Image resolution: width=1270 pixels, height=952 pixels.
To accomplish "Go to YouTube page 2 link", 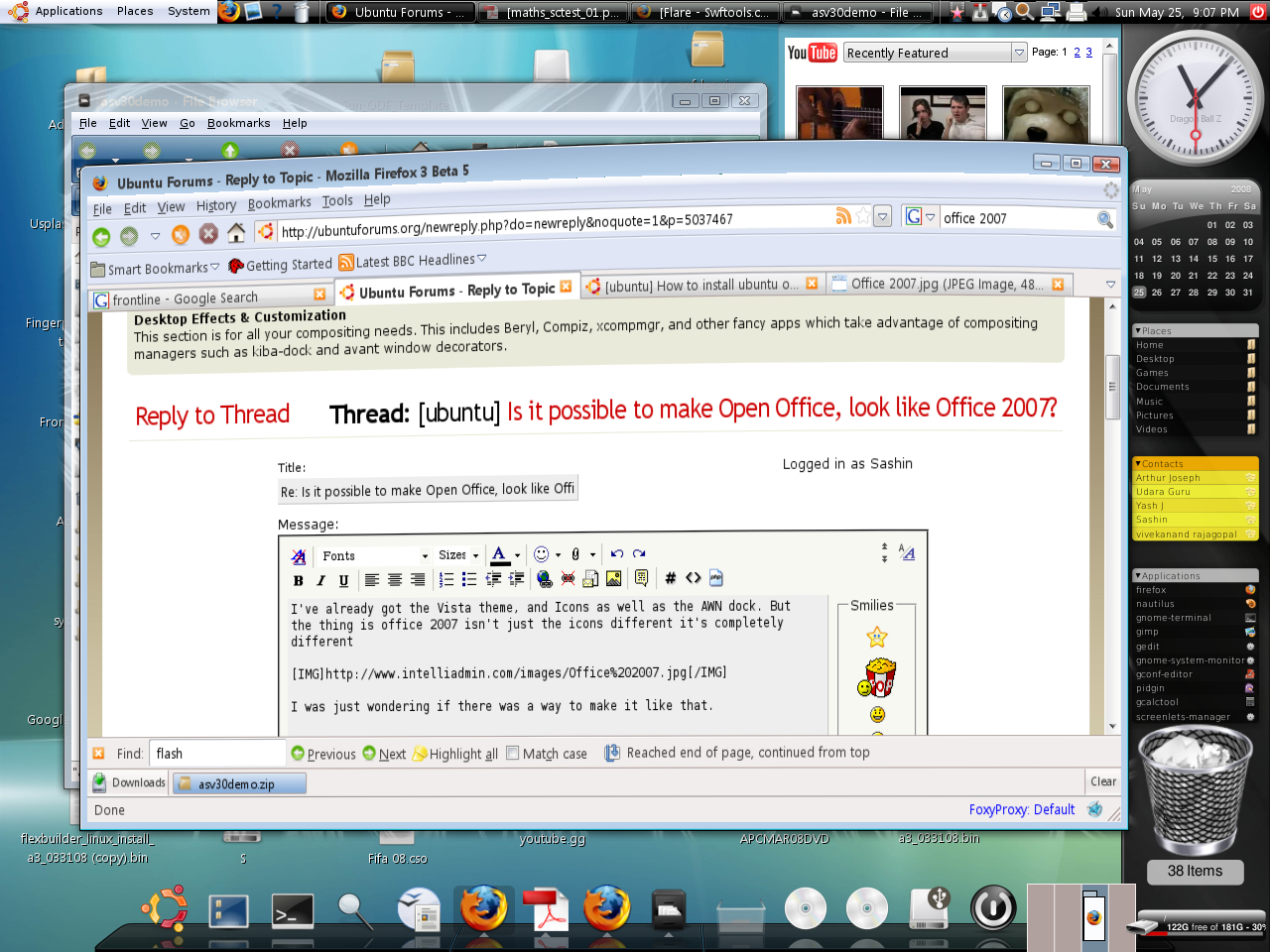I will pos(1077,52).
